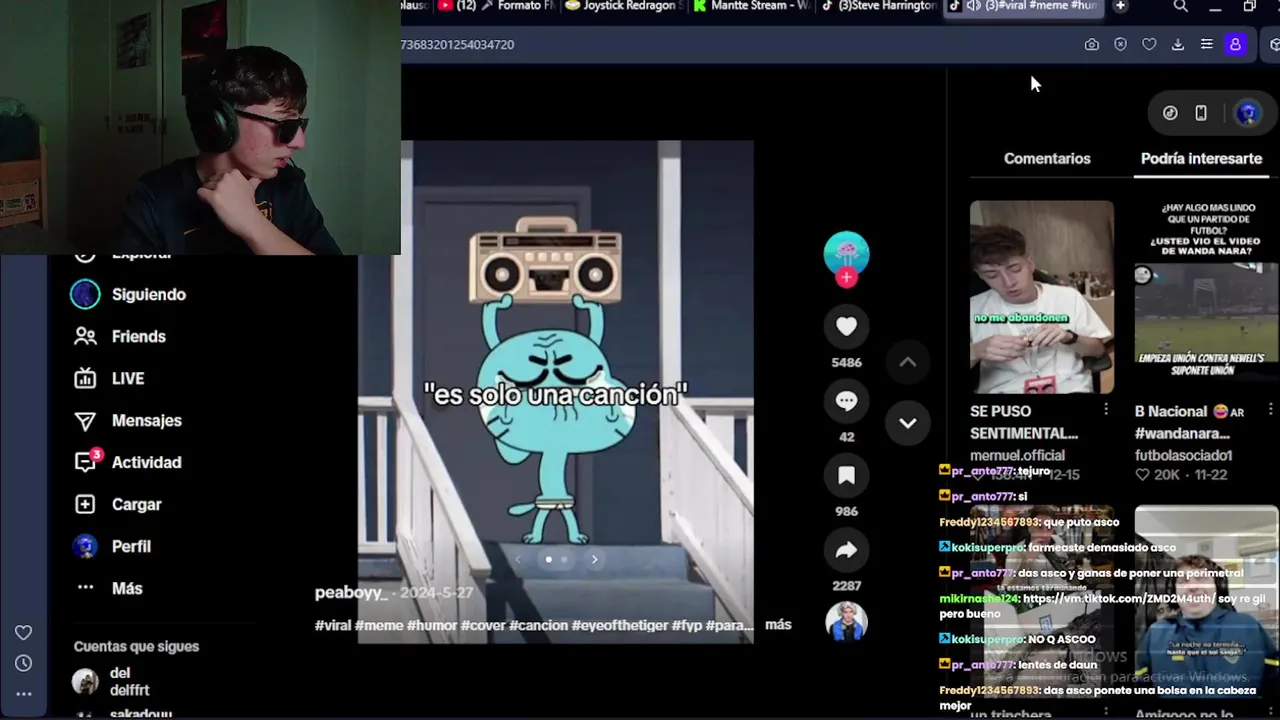The height and width of the screenshot is (720, 1280).
Task: Click the #viral hashtag
Action: [x=332, y=625]
